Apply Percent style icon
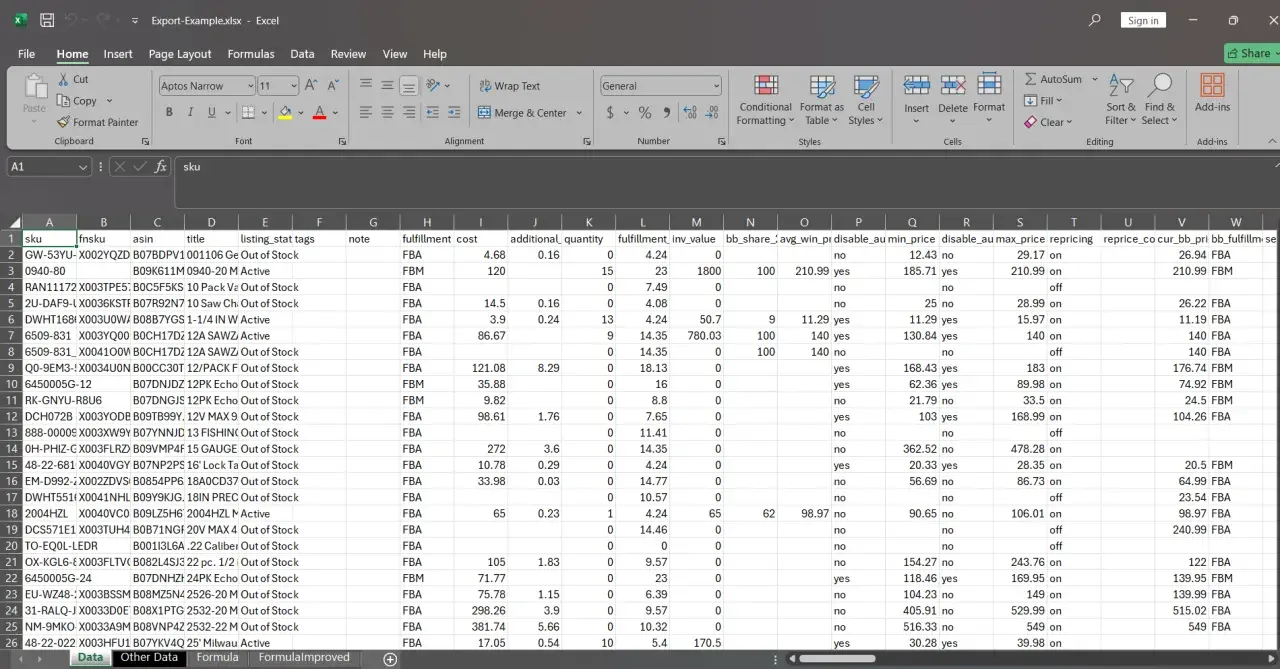1280x669 pixels. pyautogui.click(x=645, y=113)
